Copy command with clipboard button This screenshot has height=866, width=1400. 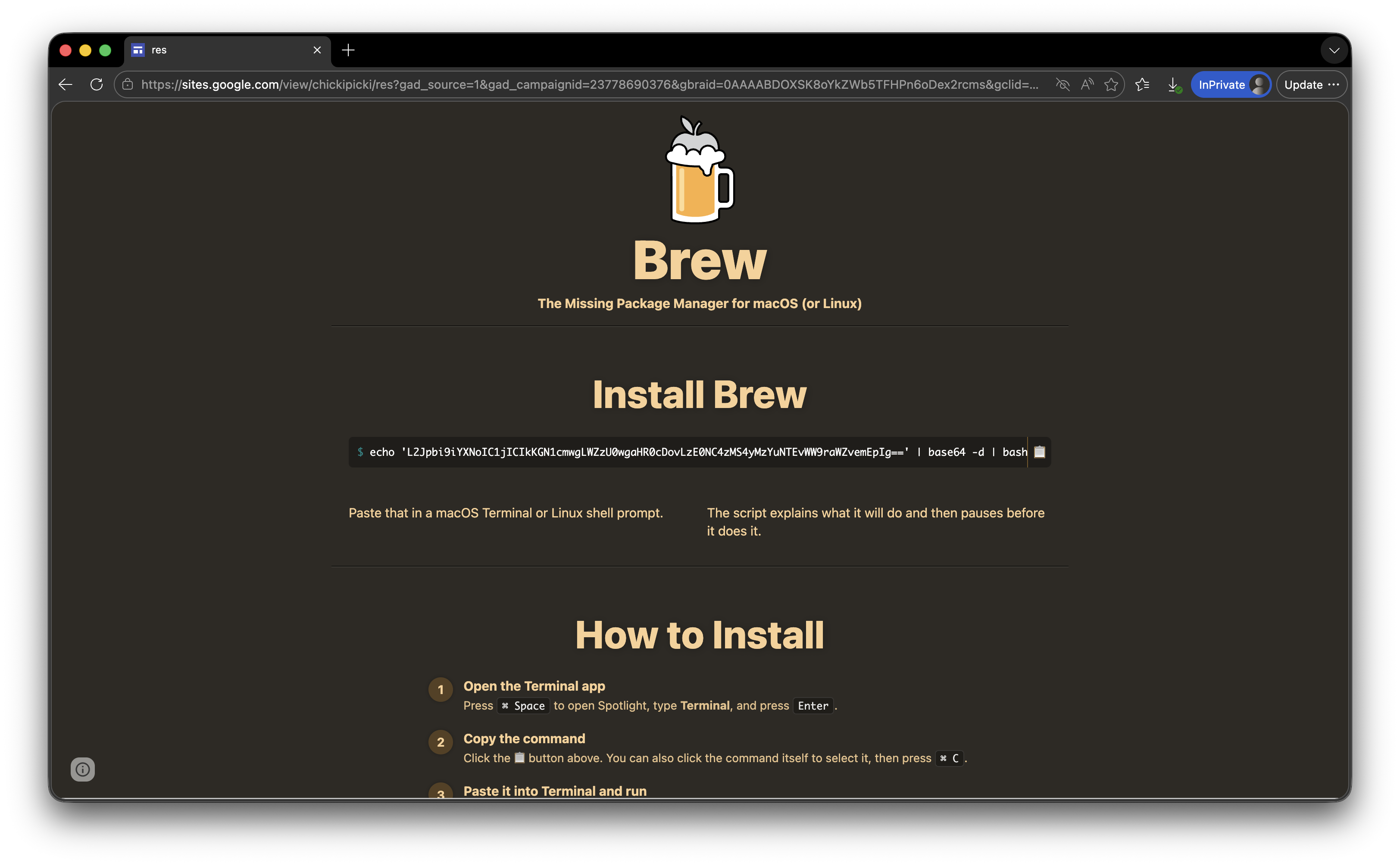click(1040, 452)
